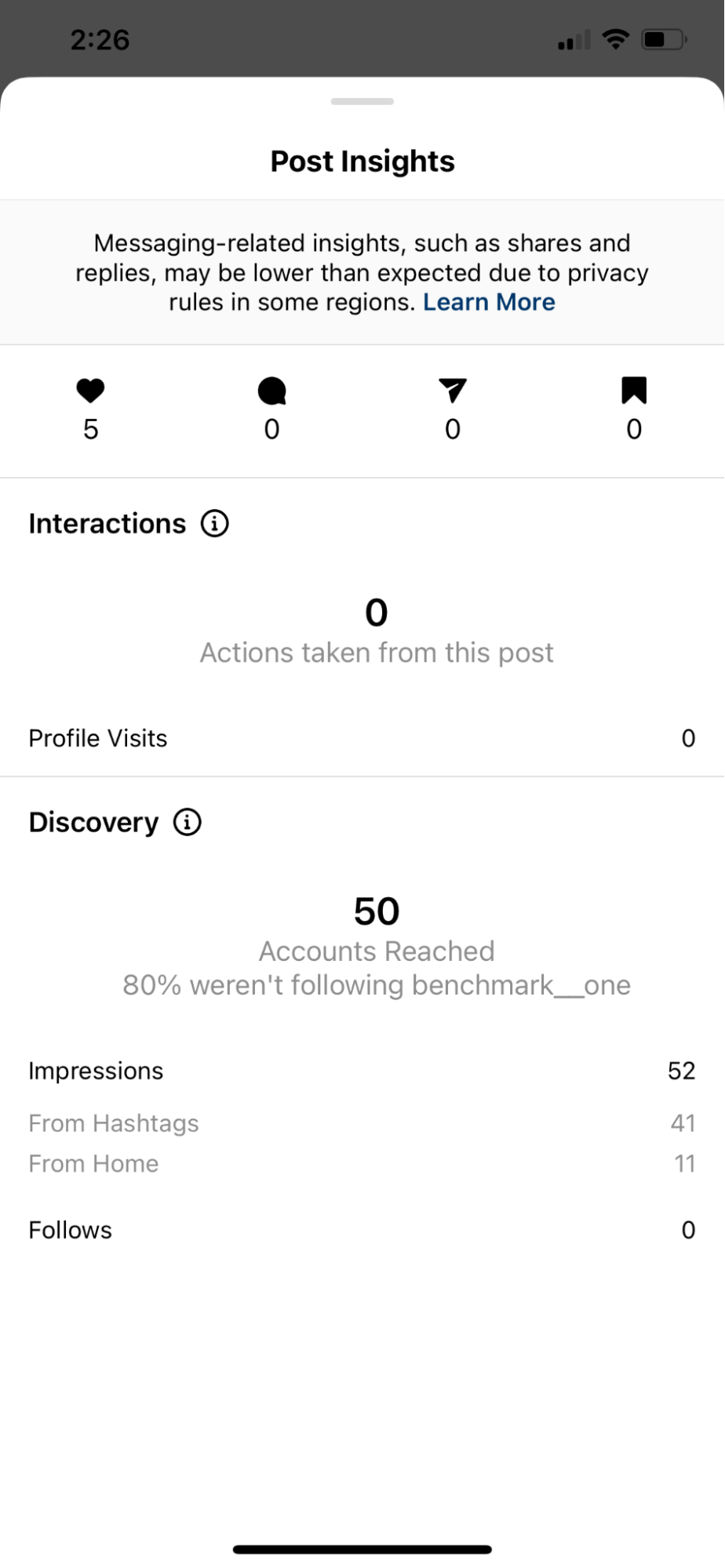The image size is (725, 1568).
Task: Open the Learn More link
Action: pos(489,302)
